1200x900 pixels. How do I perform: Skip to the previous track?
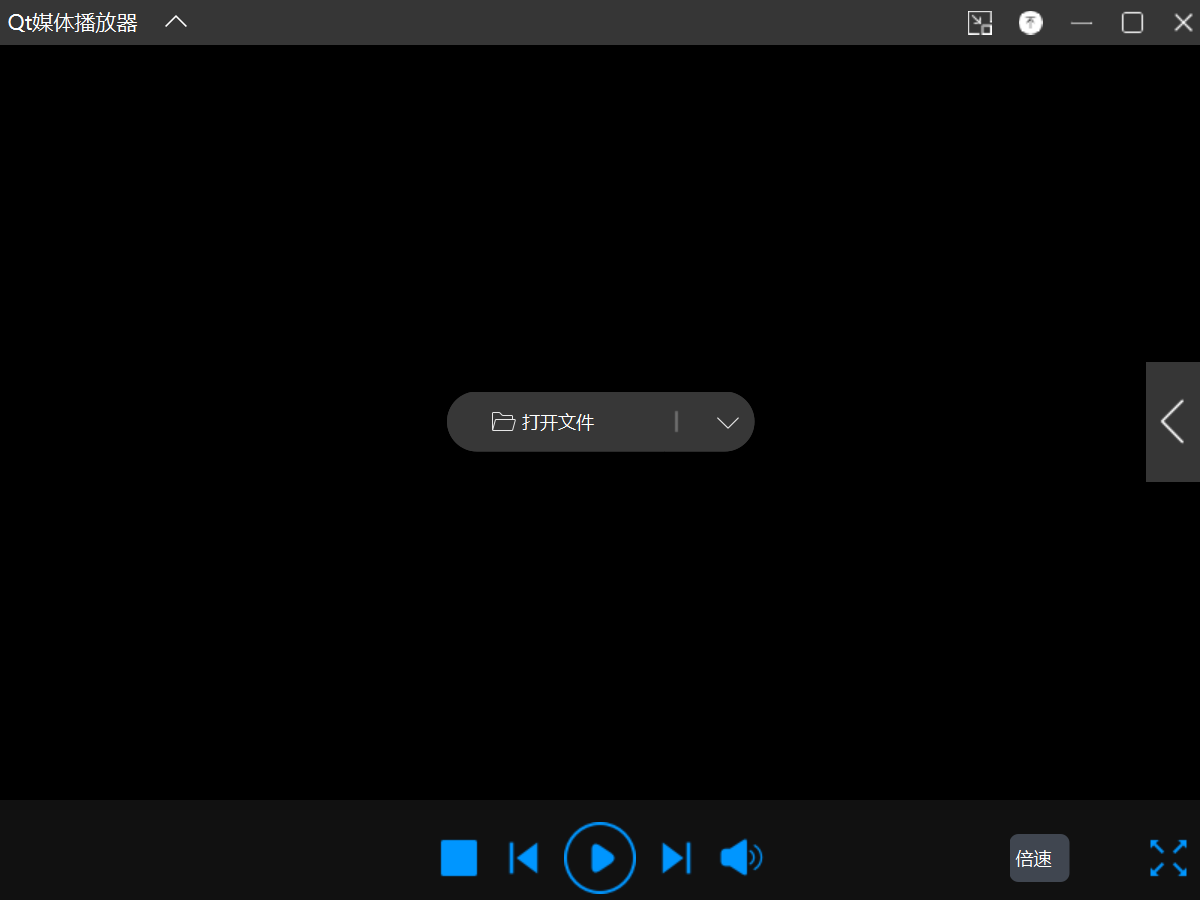click(x=524, y=858)
